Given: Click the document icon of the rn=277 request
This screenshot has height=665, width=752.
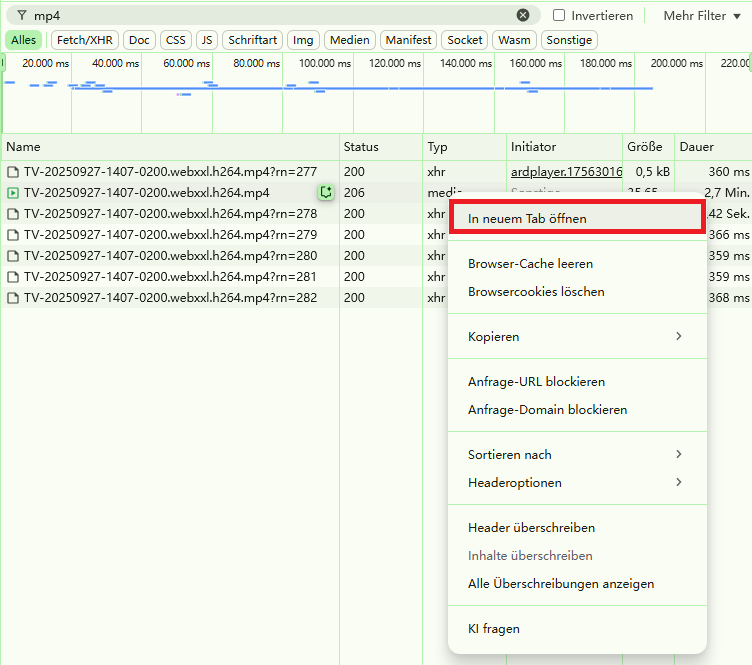Looking at the screenshot, I should click(13, 172).
